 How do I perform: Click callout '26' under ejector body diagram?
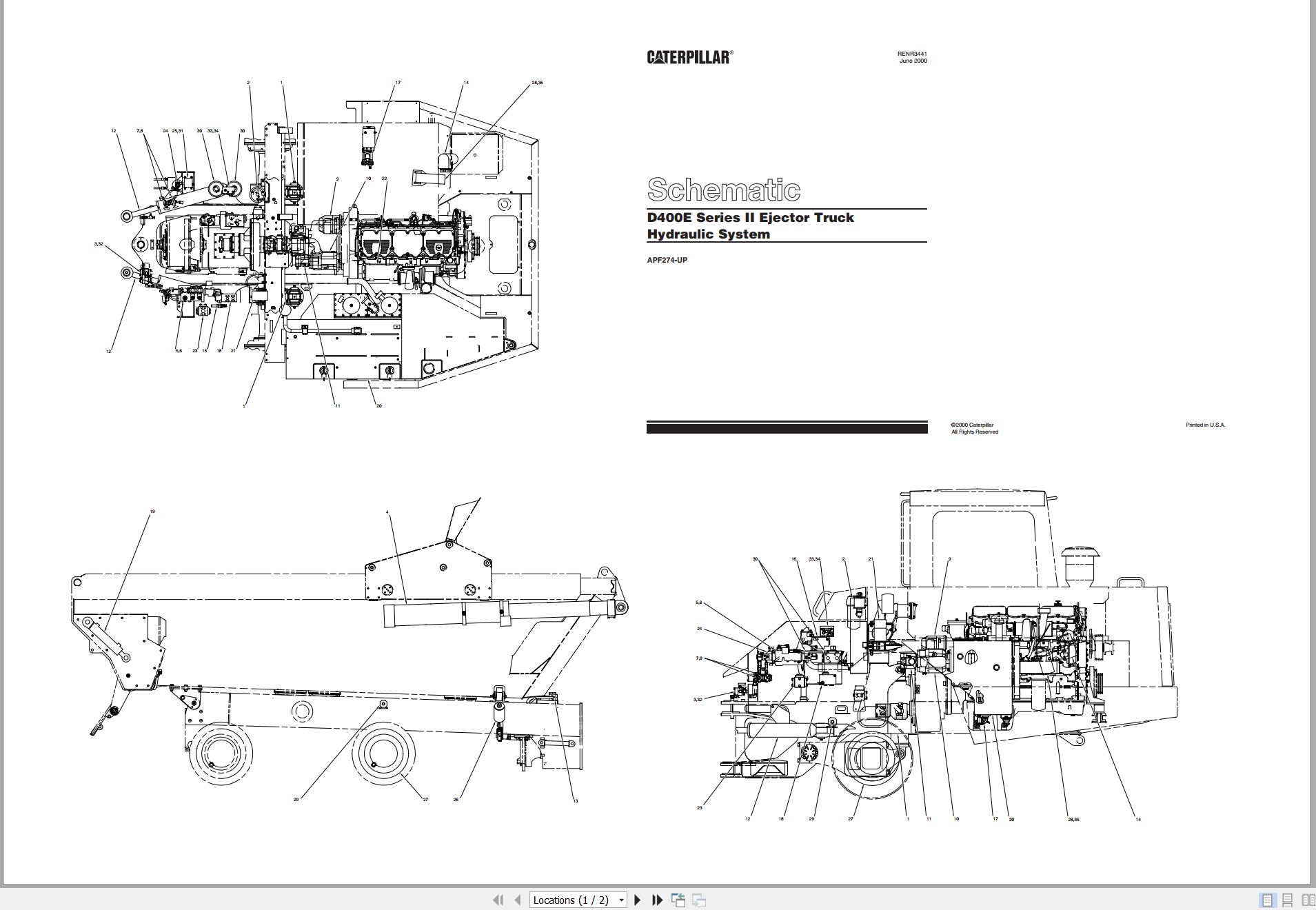[x=455, y=799]
